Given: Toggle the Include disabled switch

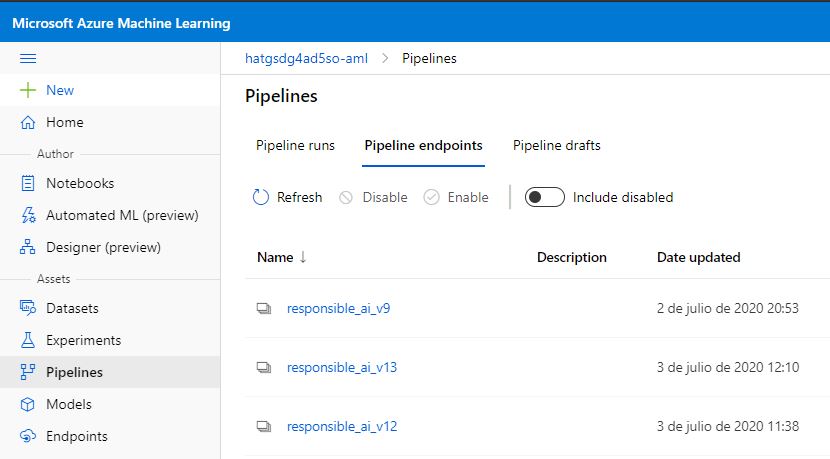Looking at the screenshot, I should click(544, 197).
